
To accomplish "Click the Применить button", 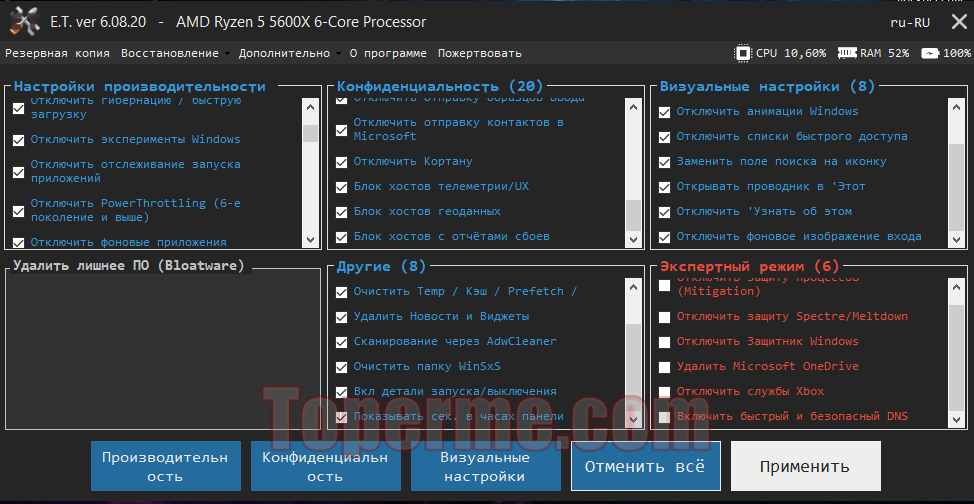I will (x=806, y=466).
